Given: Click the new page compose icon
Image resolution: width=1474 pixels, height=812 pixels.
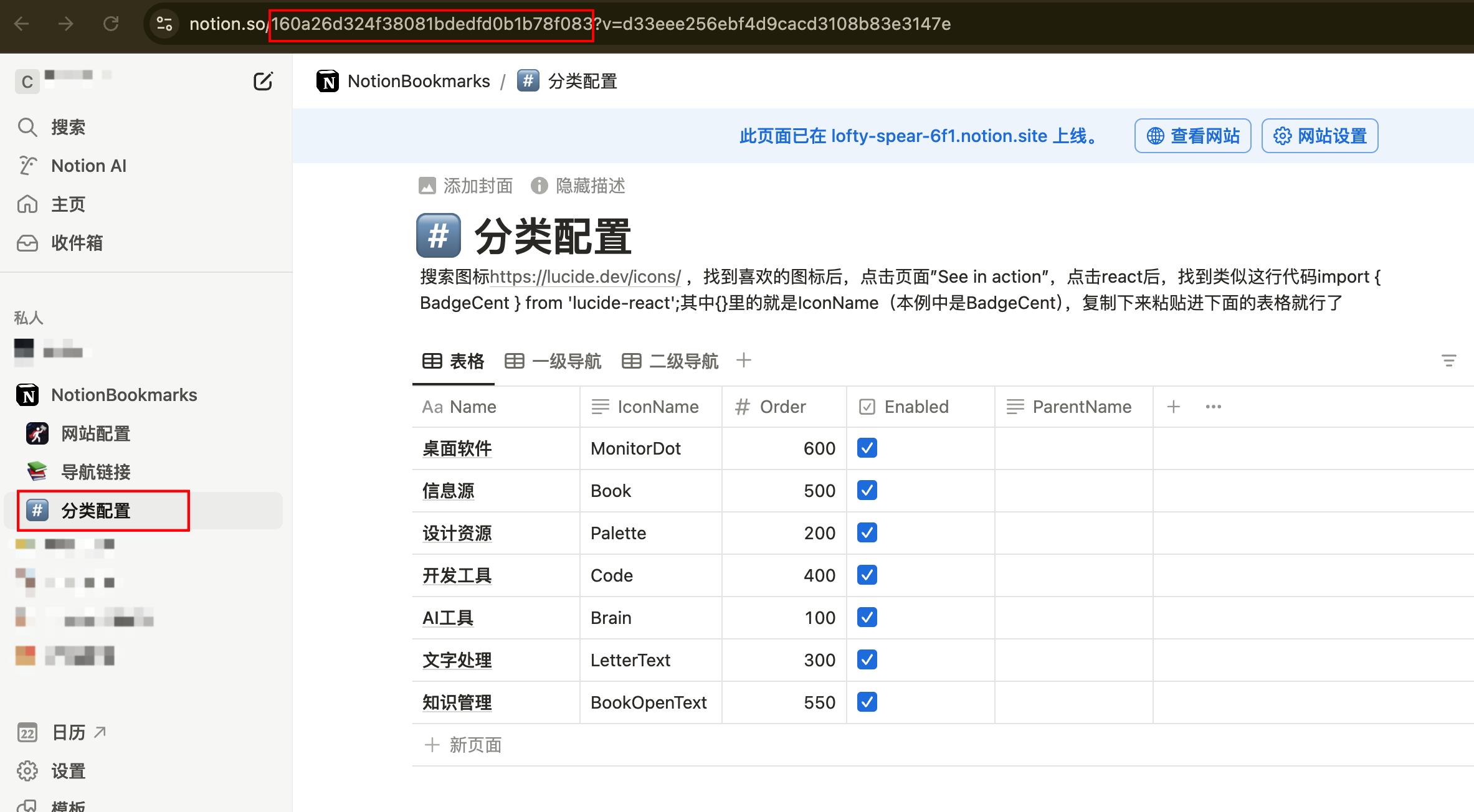Looking at the screenshot, I should coord(263,82).
